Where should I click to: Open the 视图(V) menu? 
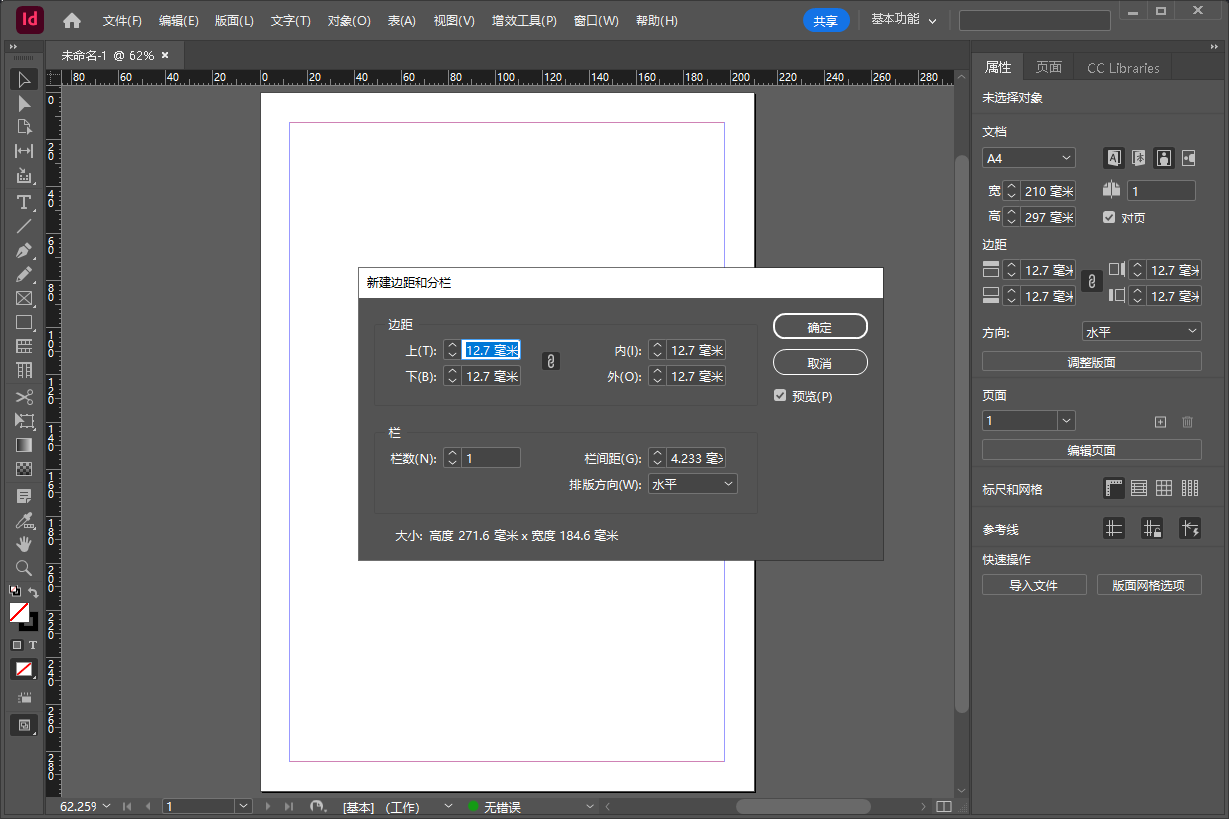pos(454,20)
